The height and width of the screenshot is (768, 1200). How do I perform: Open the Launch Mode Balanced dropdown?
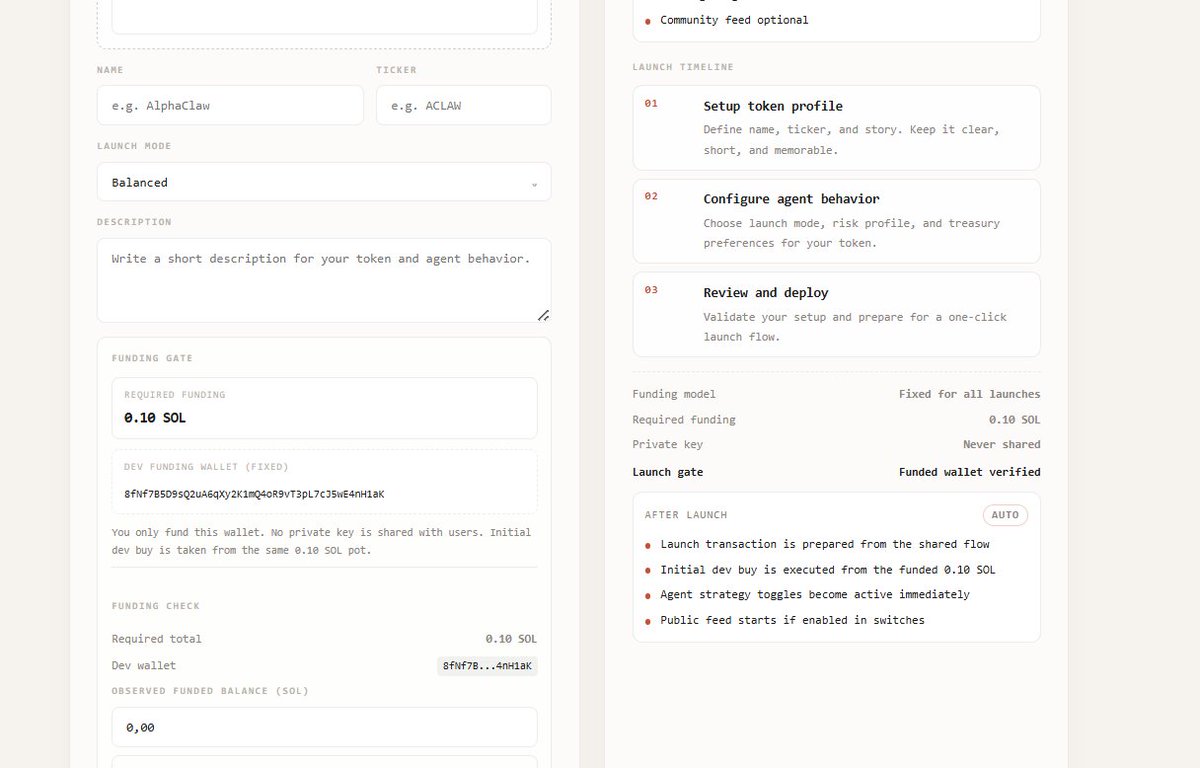324,182
